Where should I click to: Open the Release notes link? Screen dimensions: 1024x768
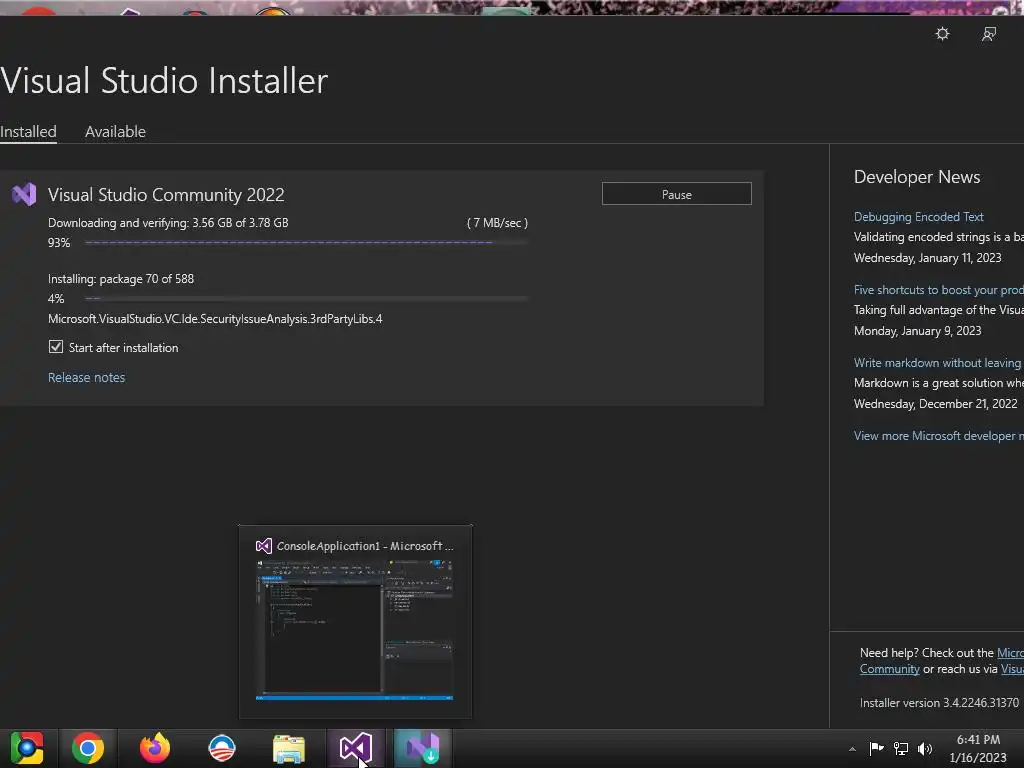pos(86,377)
